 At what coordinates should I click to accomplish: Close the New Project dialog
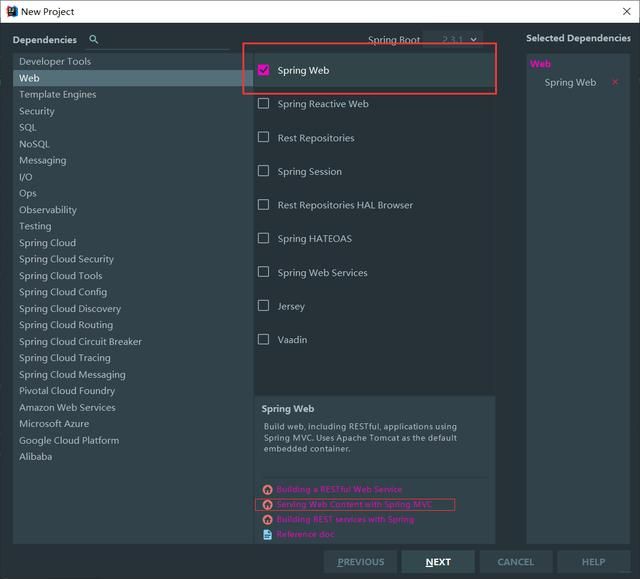point(627,11)
